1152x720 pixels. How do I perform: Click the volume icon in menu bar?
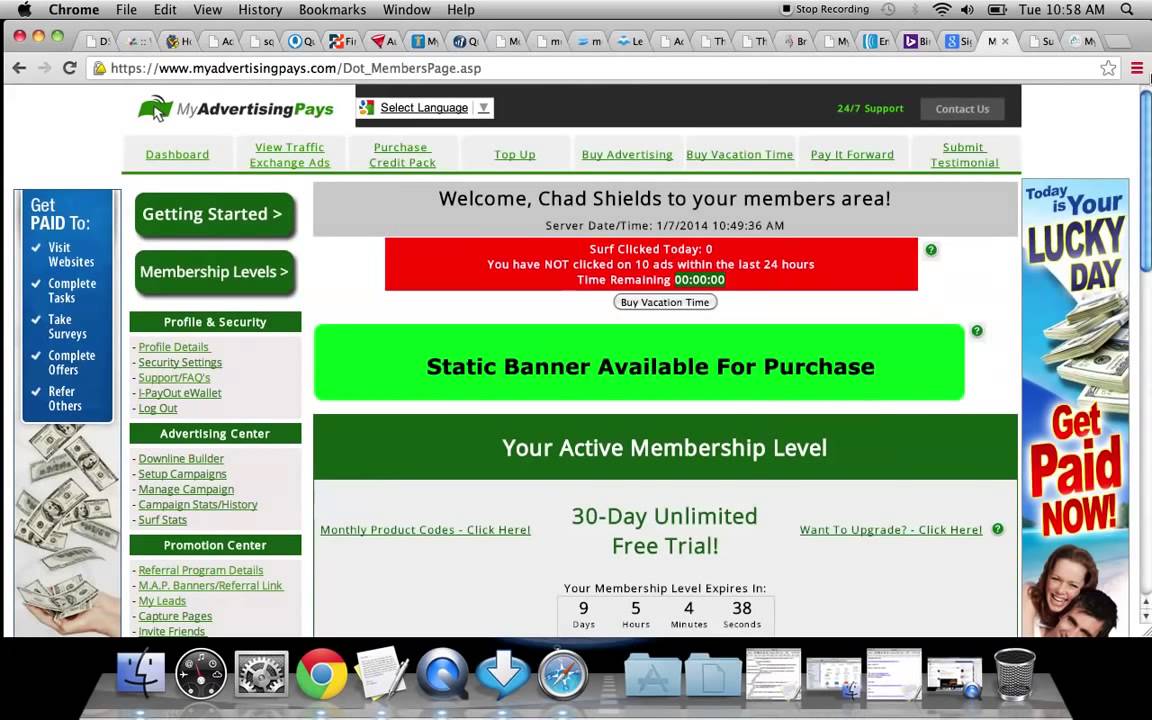[968, 10]
